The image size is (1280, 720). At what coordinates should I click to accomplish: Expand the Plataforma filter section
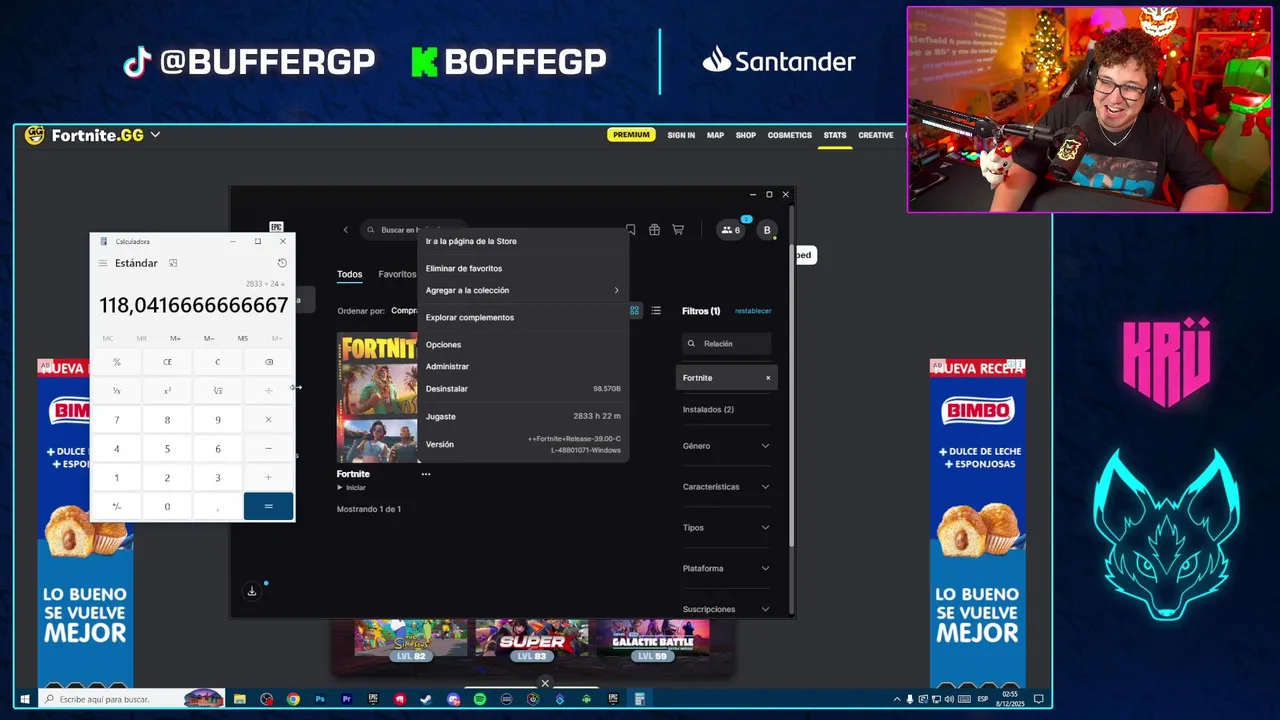click(x=726, y=569)
